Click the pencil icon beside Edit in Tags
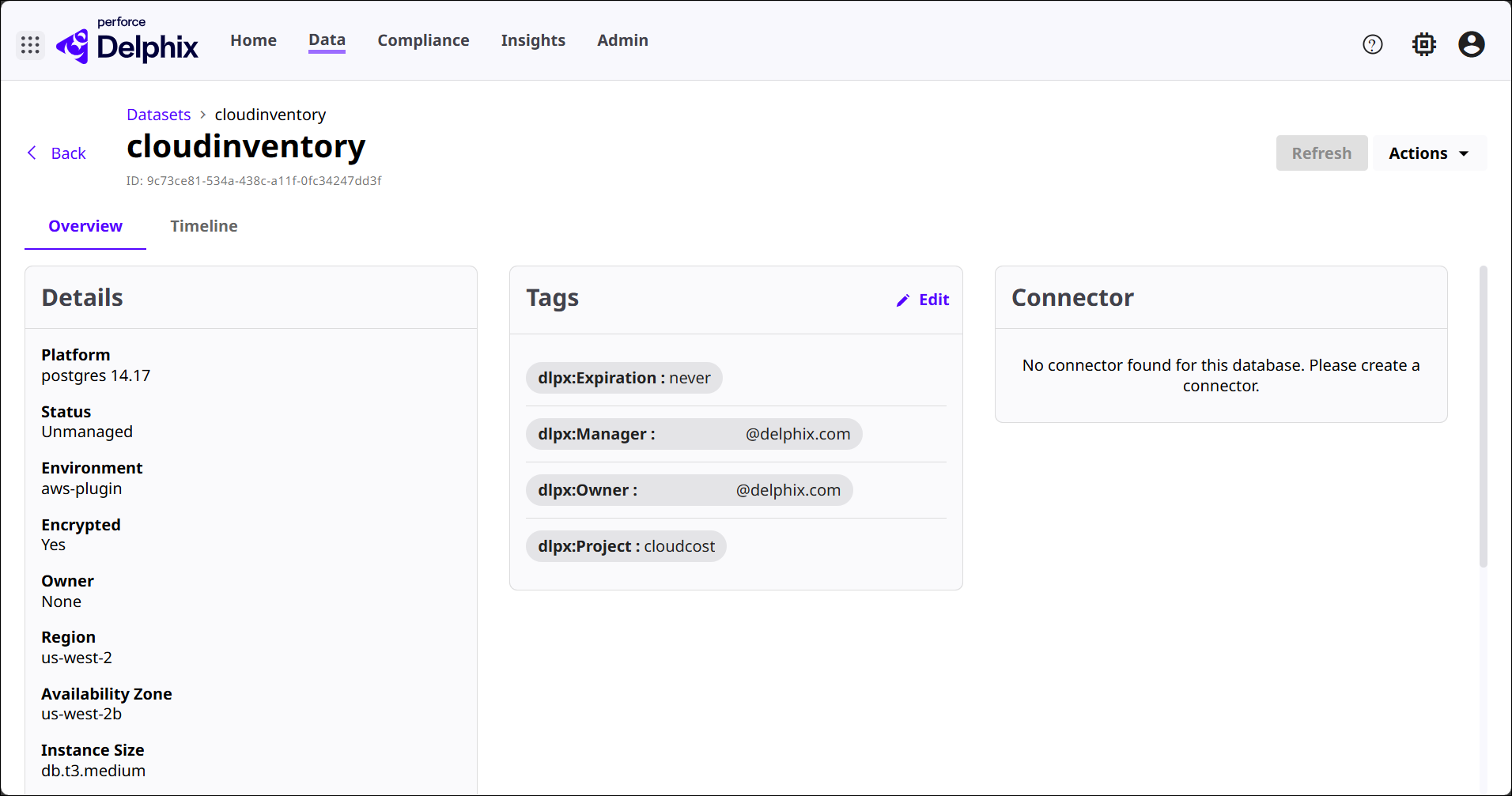Screen dimensions: 1512x796 (x=902, y=300)
